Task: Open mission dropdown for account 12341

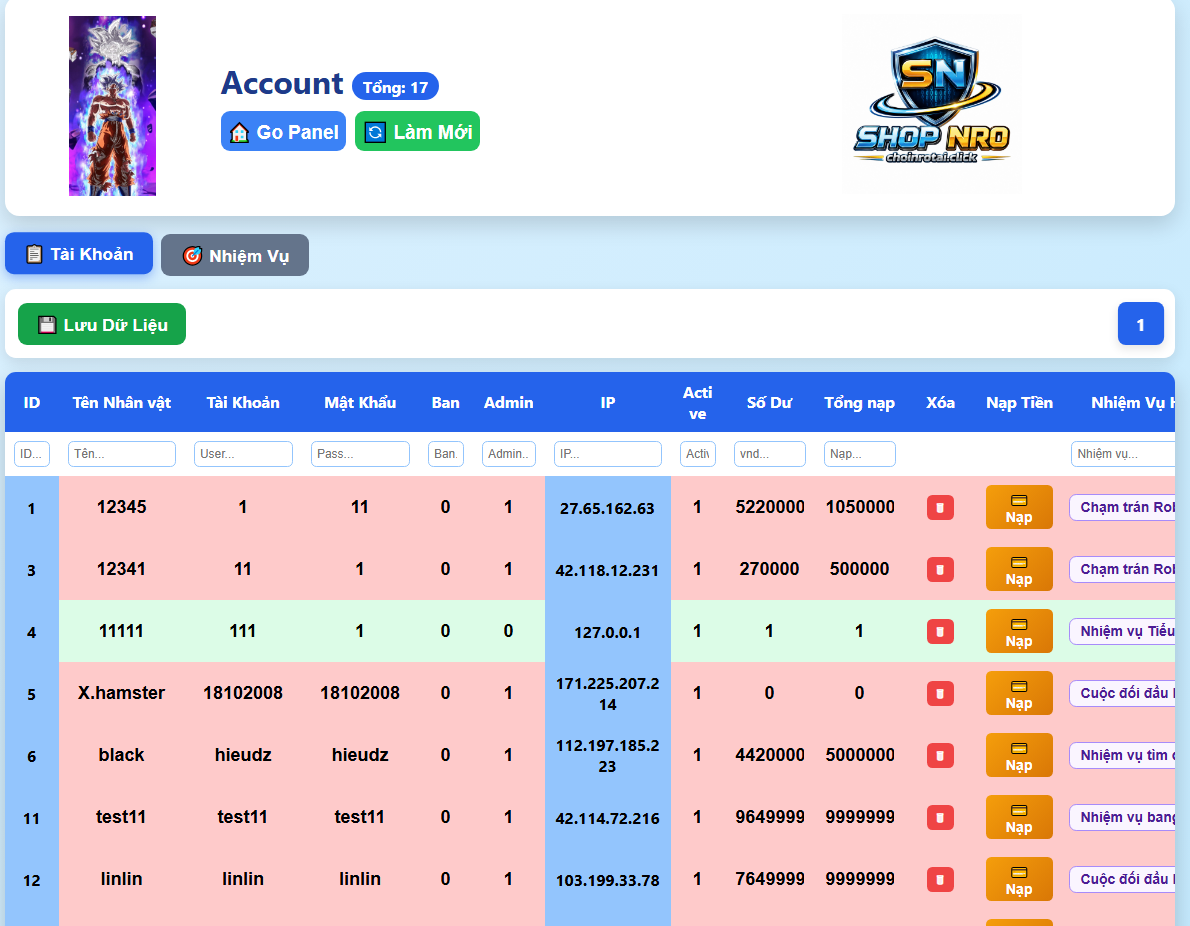Action: 1122,569
